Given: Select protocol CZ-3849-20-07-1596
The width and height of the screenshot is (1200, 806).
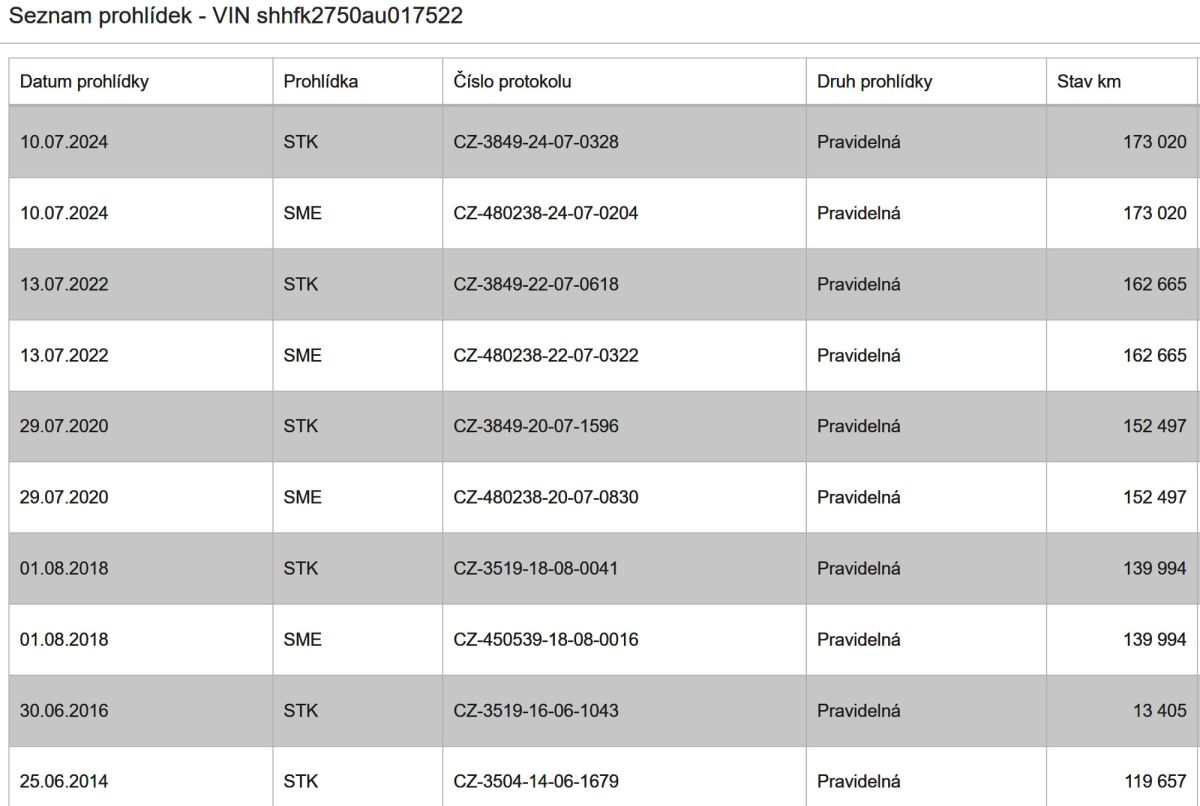Looking at the screenshot, I should (536, 426).
